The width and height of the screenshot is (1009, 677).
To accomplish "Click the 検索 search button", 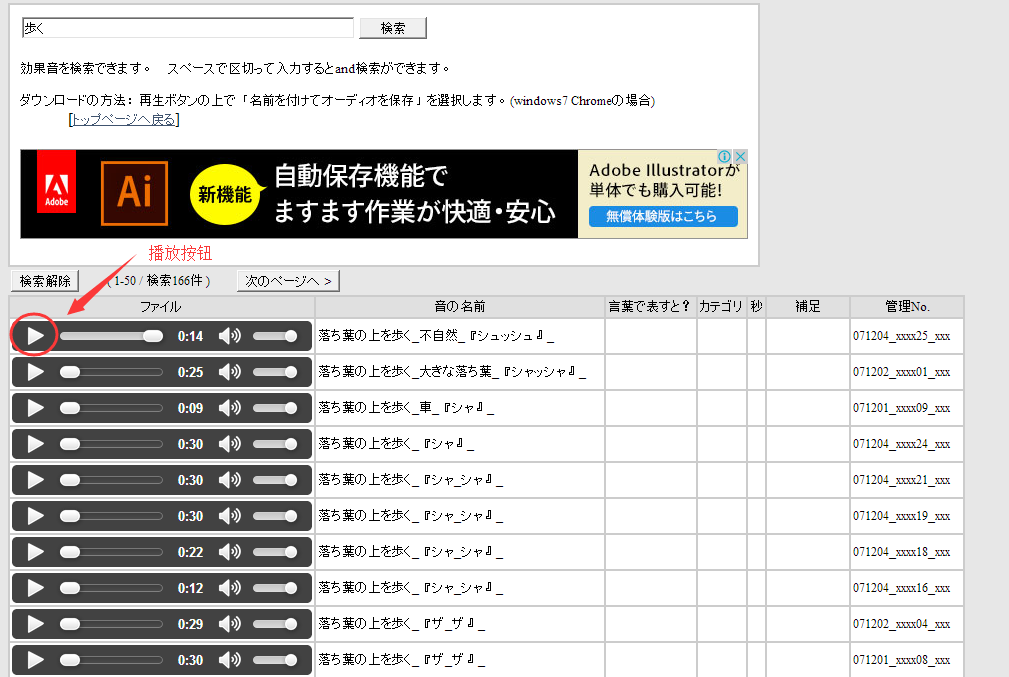I will pyautogui.click(x=393, y=28).
